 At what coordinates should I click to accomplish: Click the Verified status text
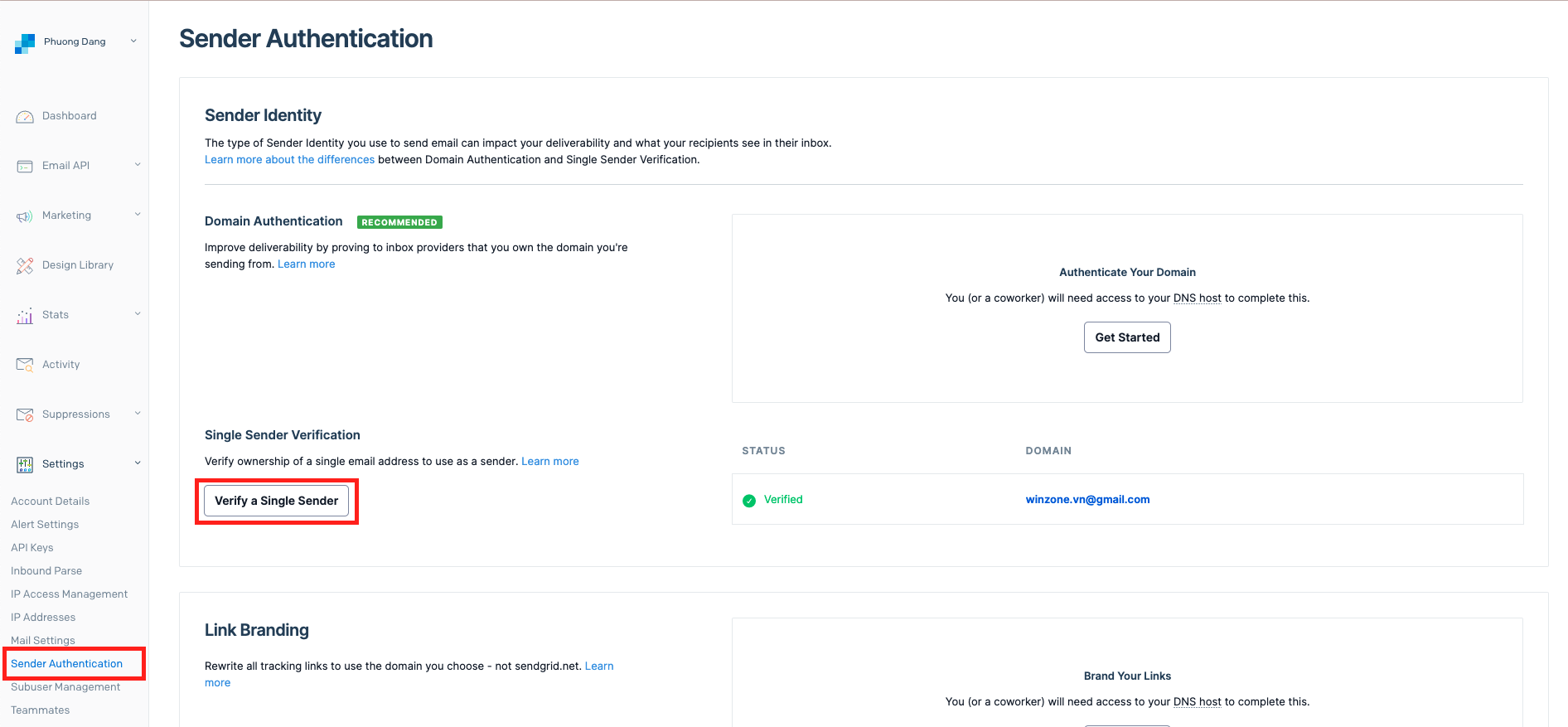(x=783, y=500)
